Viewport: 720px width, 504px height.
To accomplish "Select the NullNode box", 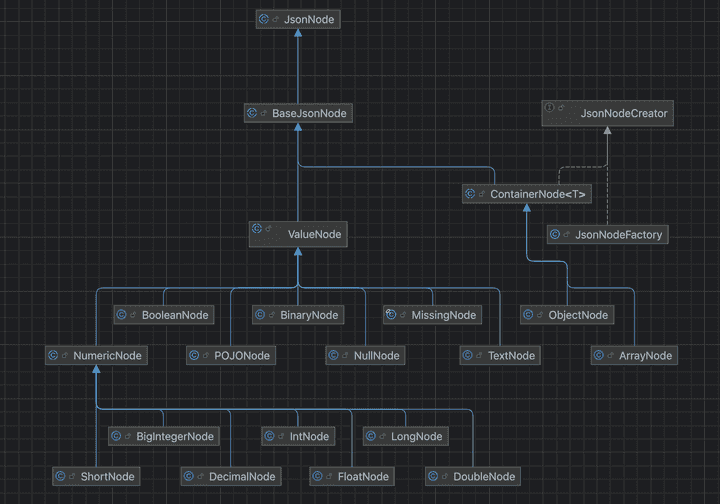I will 366,355.
